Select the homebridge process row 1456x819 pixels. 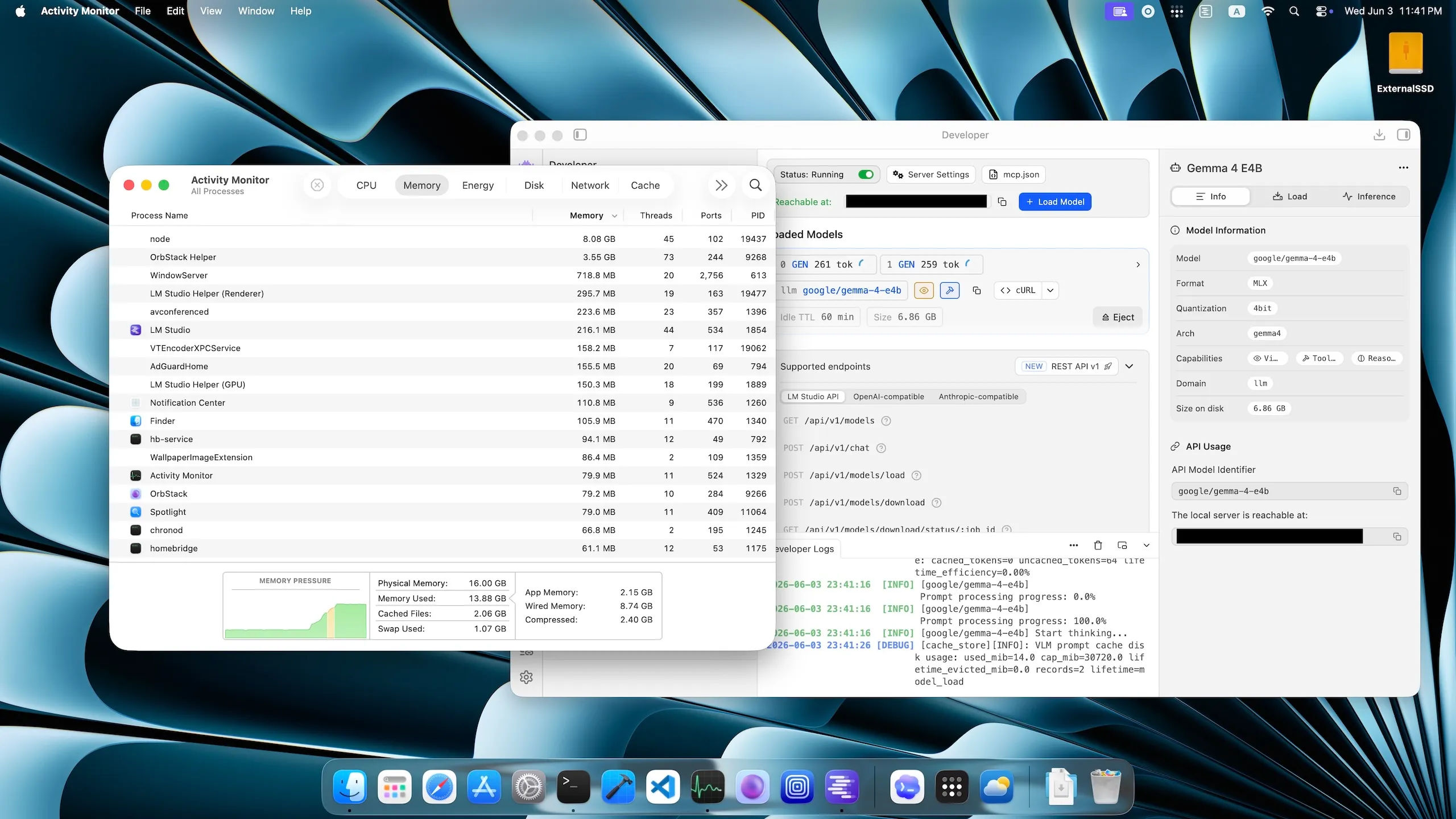tap(442, 548)
